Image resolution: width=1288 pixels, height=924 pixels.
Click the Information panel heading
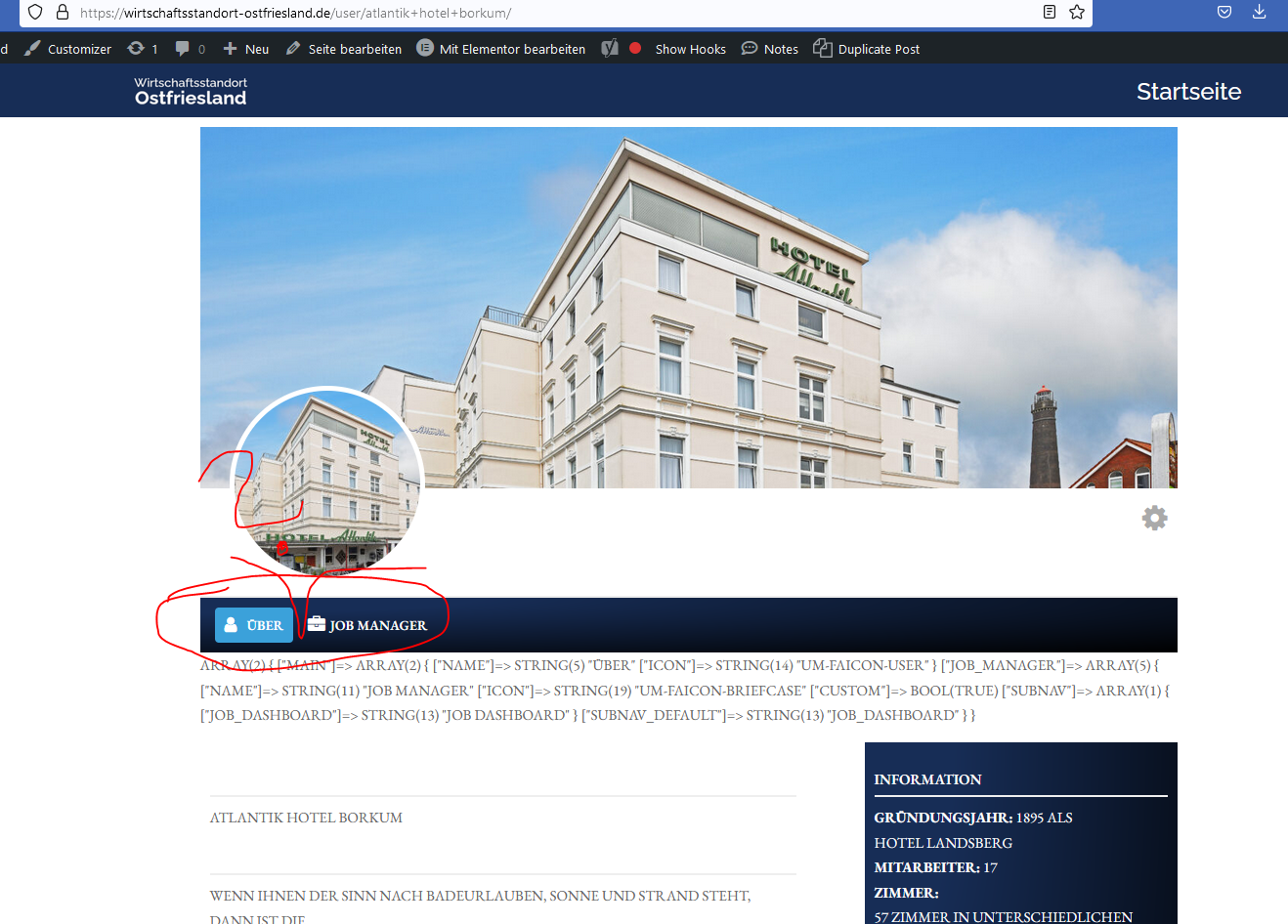coord(927,779)
